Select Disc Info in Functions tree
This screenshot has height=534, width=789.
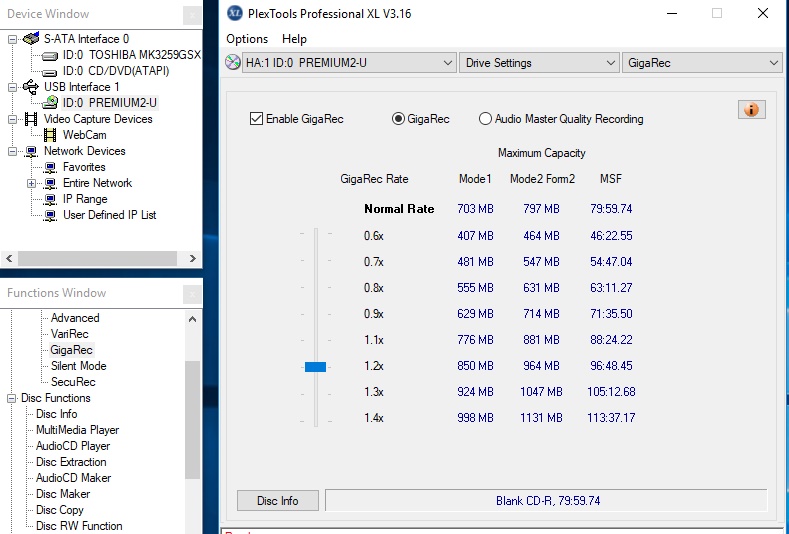tap(56, 414)
